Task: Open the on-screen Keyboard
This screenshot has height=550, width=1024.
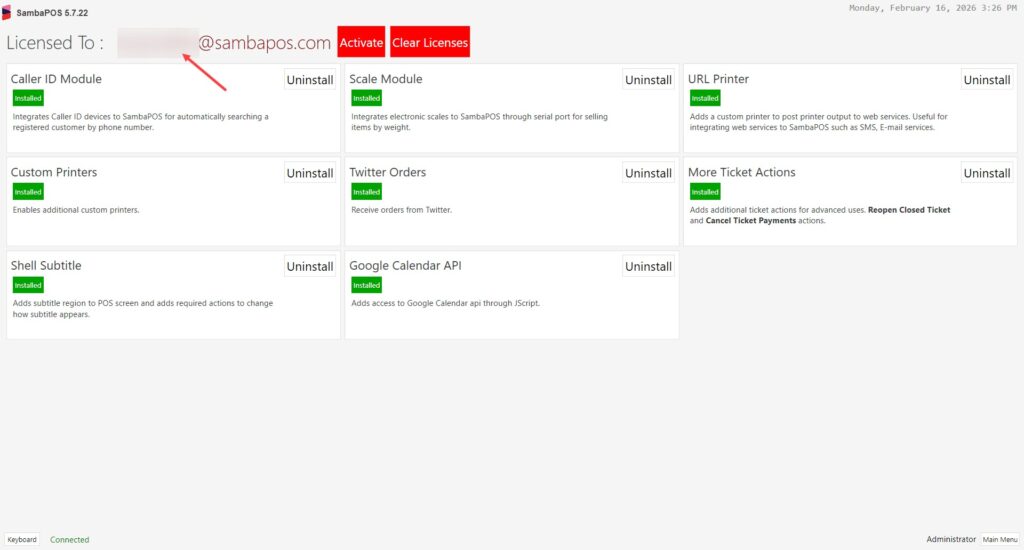Action: coord(23,540)
